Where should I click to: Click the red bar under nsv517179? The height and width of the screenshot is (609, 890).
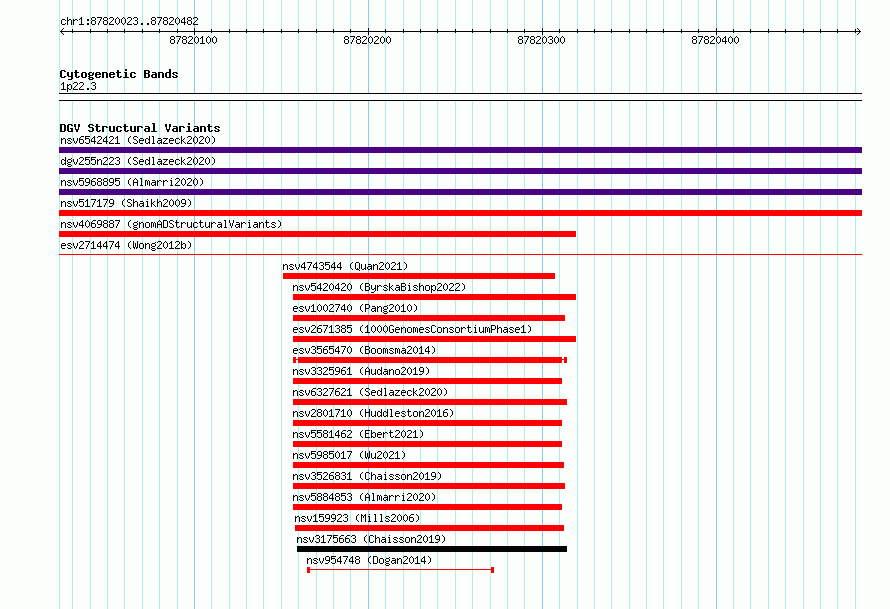tap(460, 213)
